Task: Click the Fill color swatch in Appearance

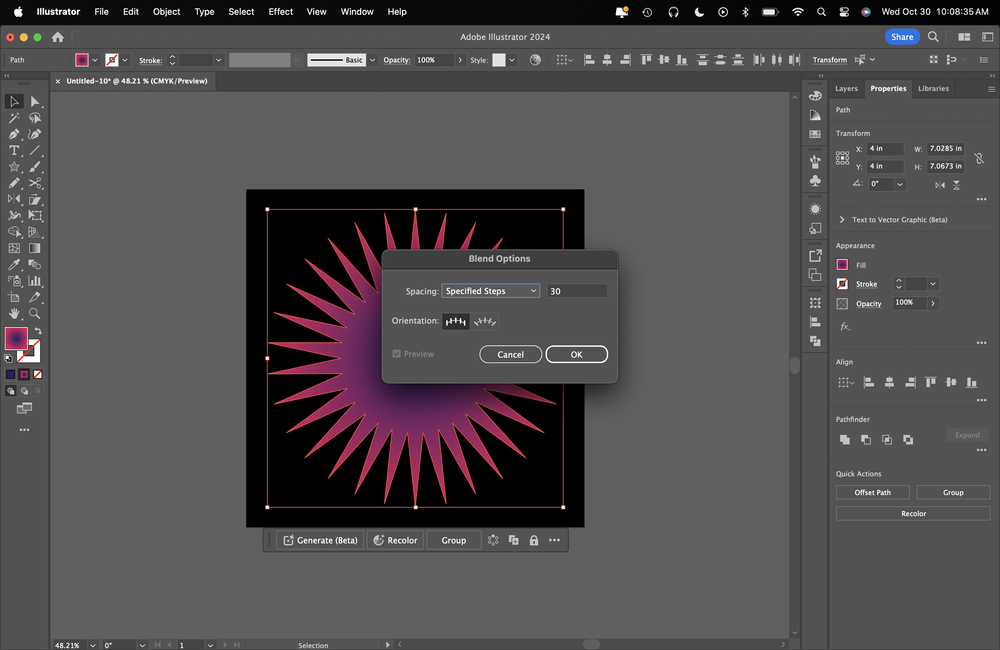Action: [x=842, y=265]
